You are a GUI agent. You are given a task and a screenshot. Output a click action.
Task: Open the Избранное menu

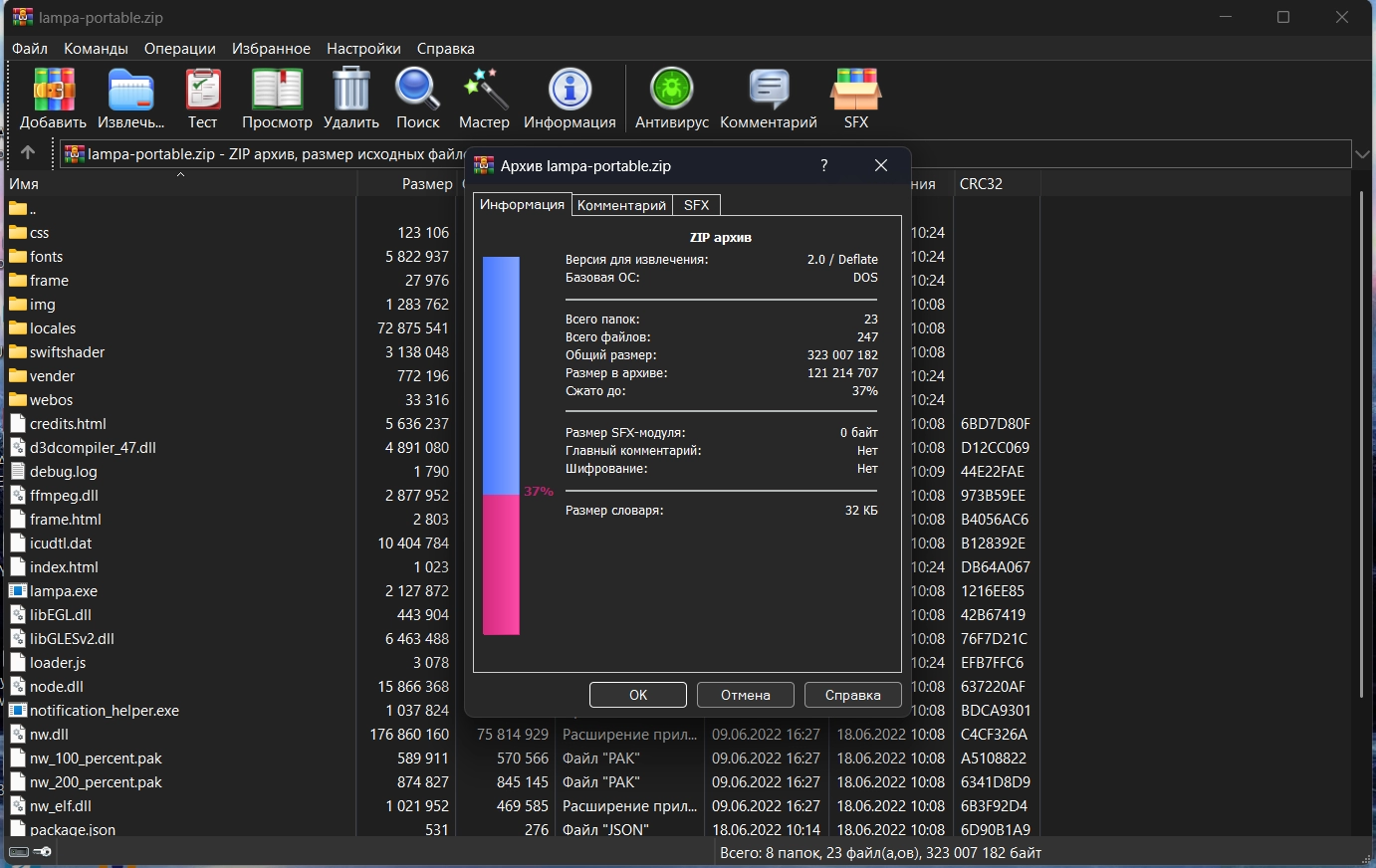(271, 49)
